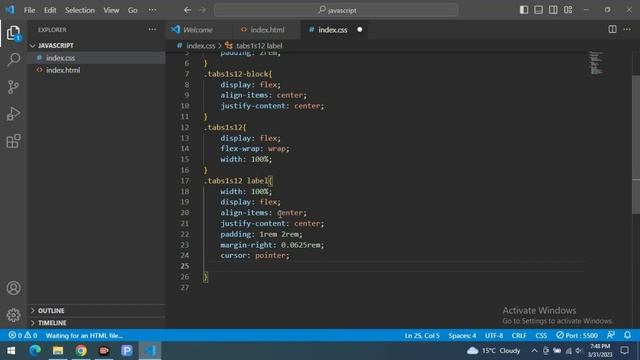Open the Run and Debug view
Image resolution: width=640 pixels, height=360 pixels.
point(13,114)
